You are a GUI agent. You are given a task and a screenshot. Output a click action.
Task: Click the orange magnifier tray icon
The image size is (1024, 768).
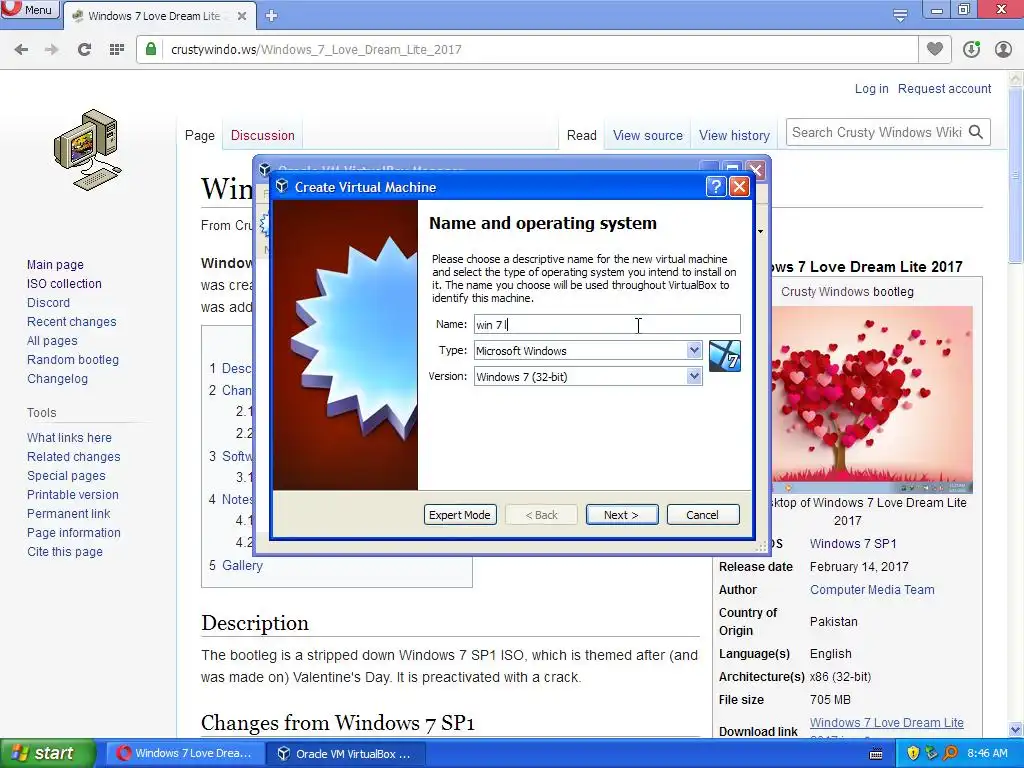point(951,753)
